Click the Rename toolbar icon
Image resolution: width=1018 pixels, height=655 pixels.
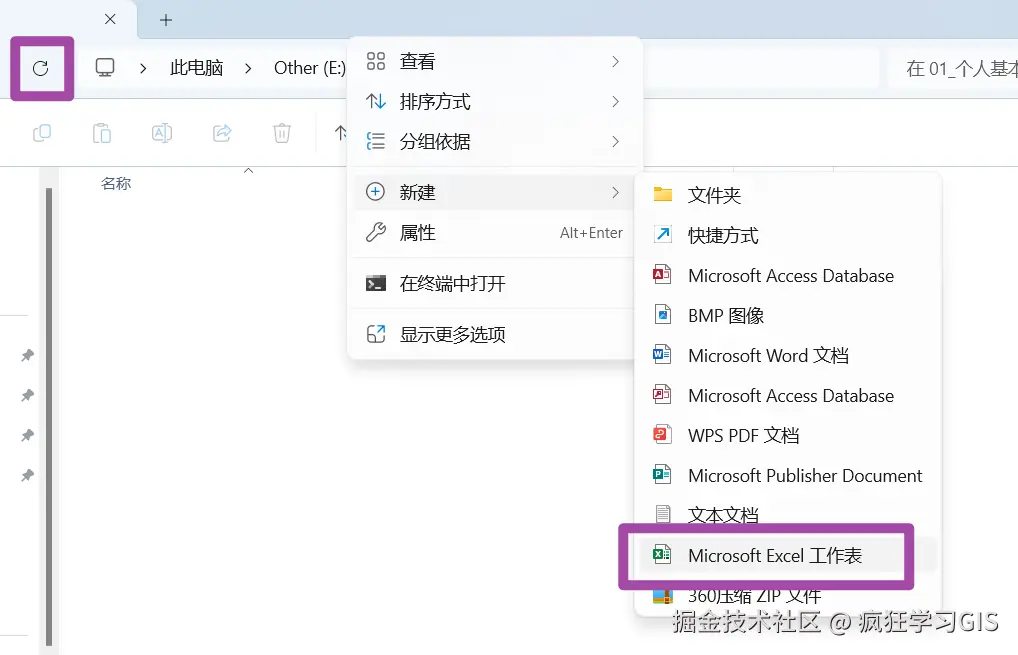(x=162, y=133)
